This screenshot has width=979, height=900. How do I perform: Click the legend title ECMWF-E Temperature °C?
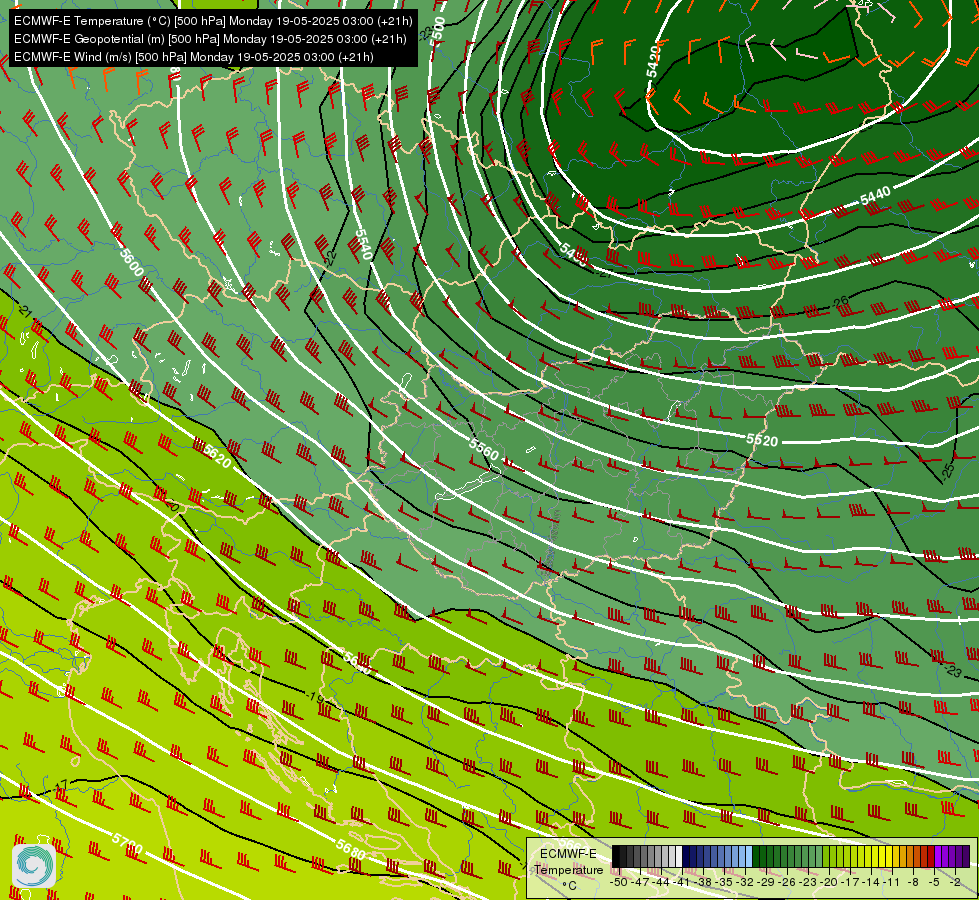pyautogui.click(x=568, y=869)
